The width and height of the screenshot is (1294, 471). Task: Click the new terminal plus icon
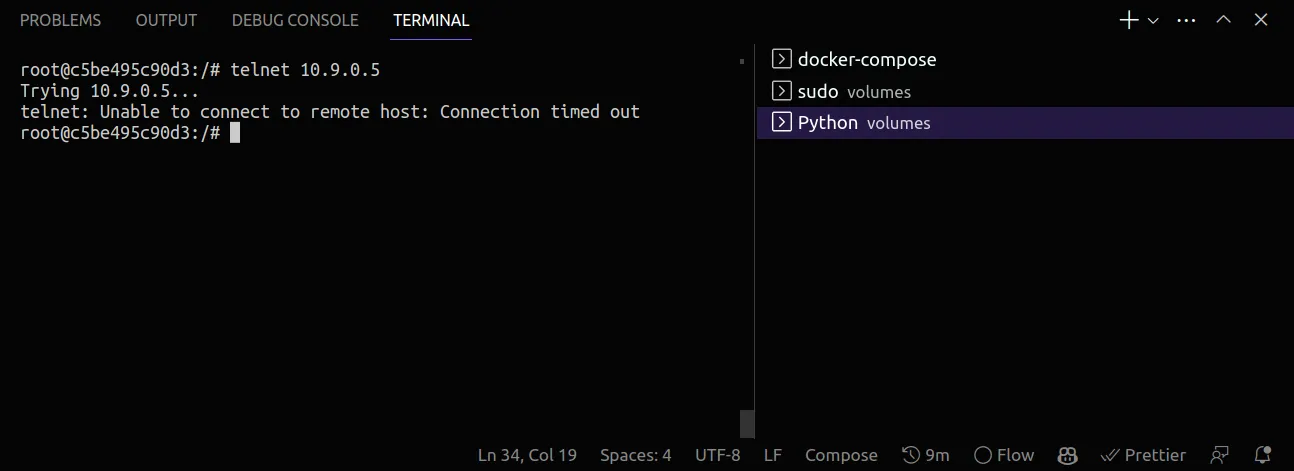[x=1128, y=20]
